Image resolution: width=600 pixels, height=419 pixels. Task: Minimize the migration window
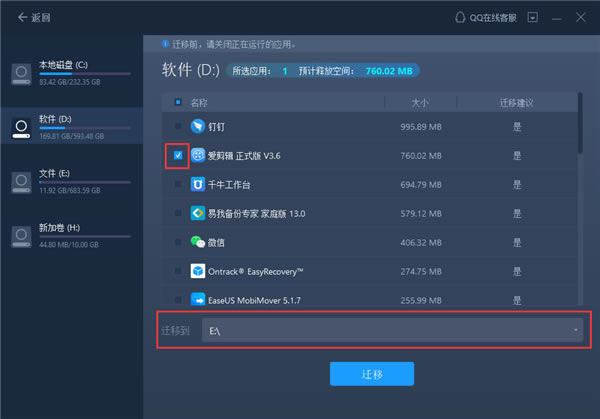557,18
